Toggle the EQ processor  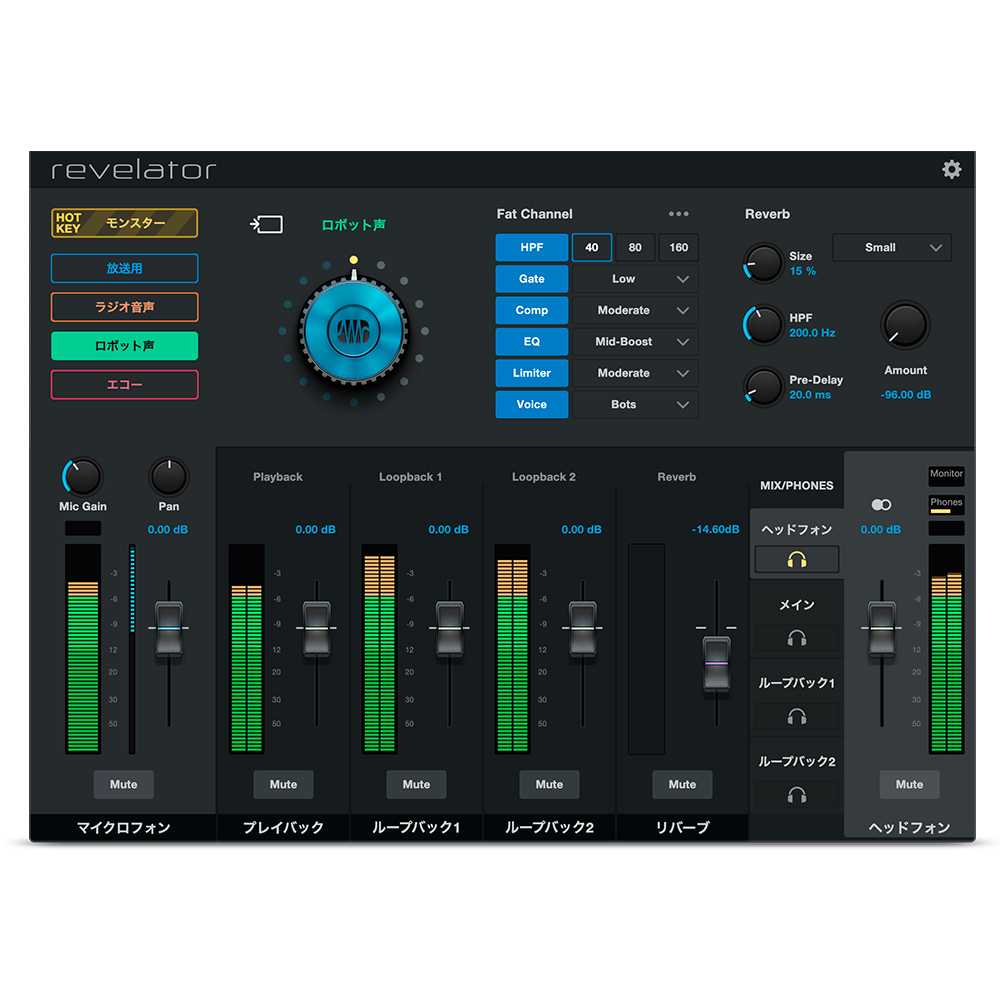point(531,341)
